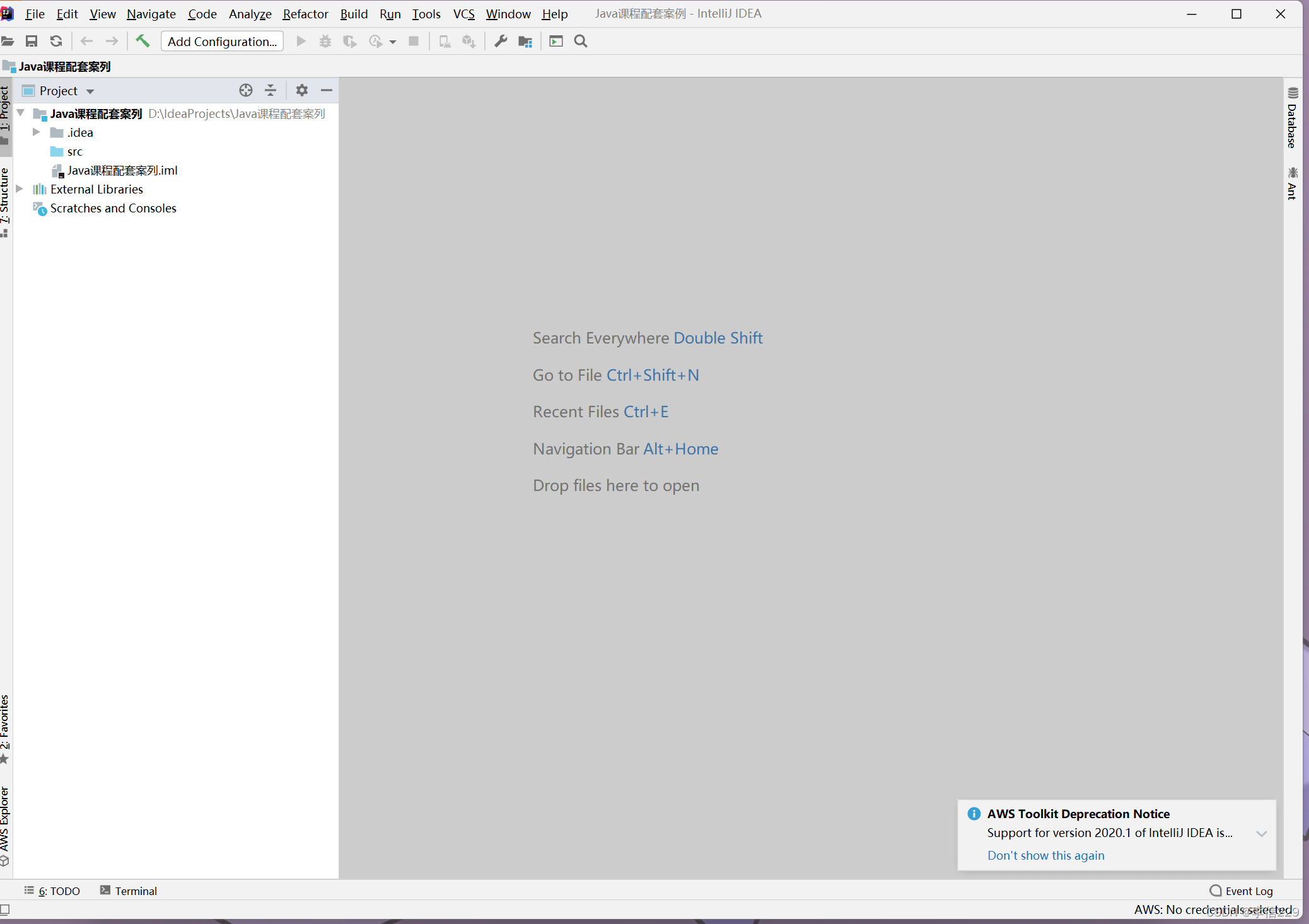Click the Search Everywhere magnifier icon
Image resolution: width=1309 pixels, height=924 pixels.
click(x=581, y=41)
